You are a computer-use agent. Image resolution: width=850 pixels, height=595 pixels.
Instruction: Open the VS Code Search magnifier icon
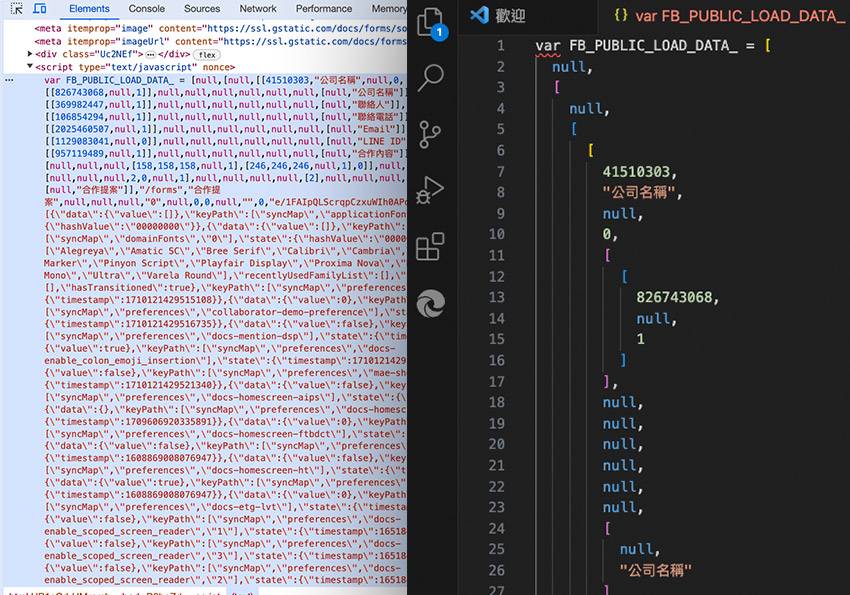[431, 78]
